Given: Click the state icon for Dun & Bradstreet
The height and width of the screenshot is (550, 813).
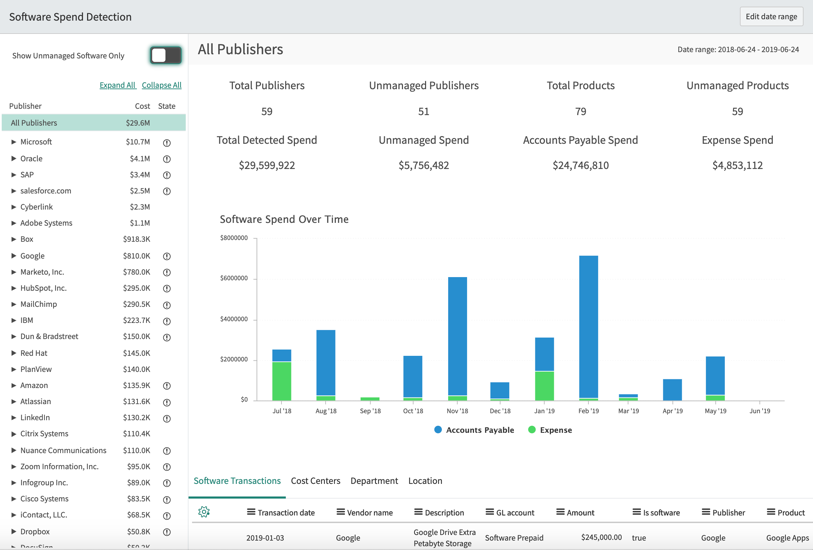Looking at the screenshot, I should pyautogui.click(x=167, y=337).
